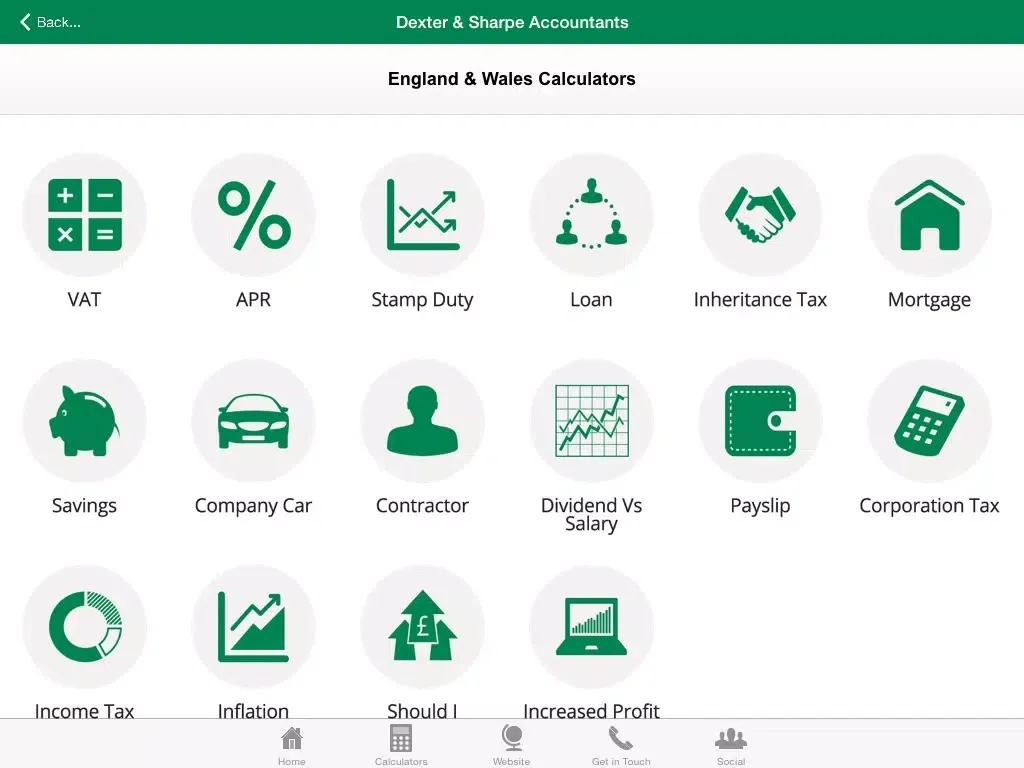1024x768 pixels.
Task: Switch to the Social tab
Action: tap(731, 746)
